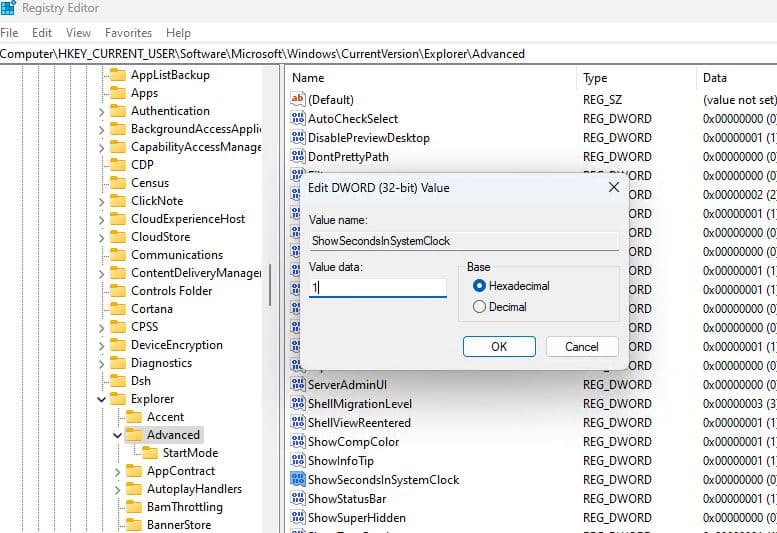Click the ShowSuperHidden DWORD icon

[298, 518]
